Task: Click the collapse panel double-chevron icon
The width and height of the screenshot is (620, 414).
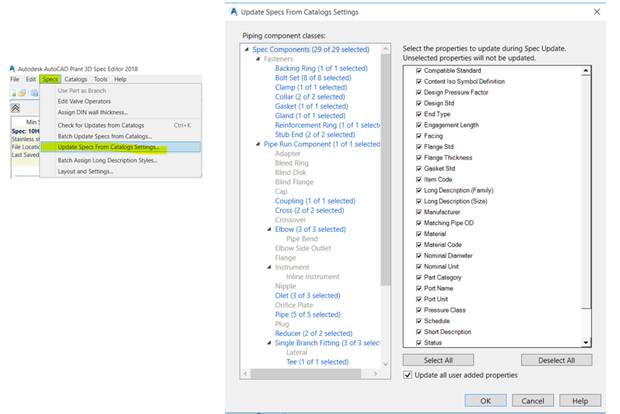Action: pyautogui.click(x=15, y=106)
